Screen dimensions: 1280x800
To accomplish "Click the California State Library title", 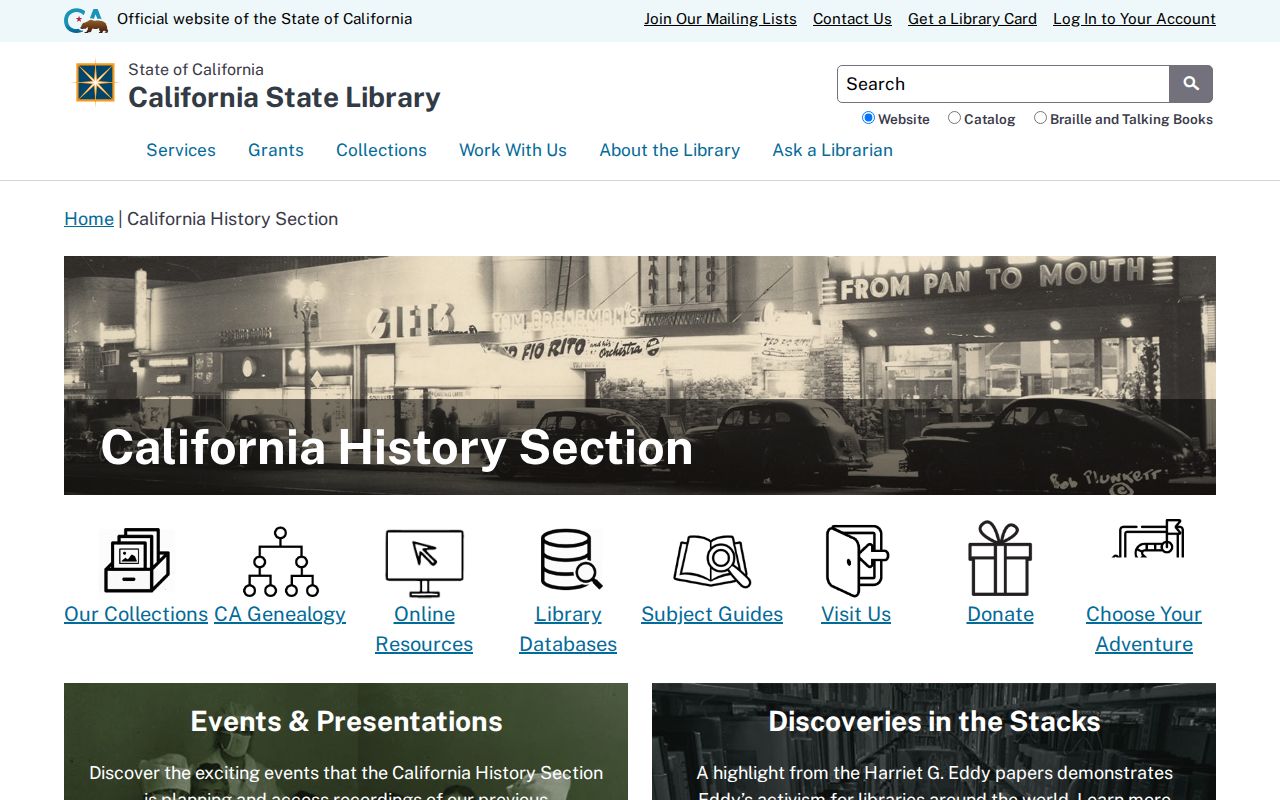I will coord(284,97).
